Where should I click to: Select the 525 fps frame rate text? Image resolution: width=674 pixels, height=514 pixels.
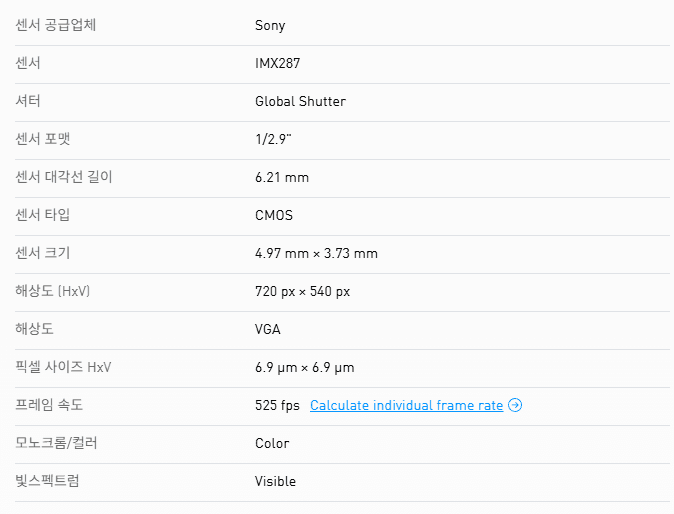point(277,405)
